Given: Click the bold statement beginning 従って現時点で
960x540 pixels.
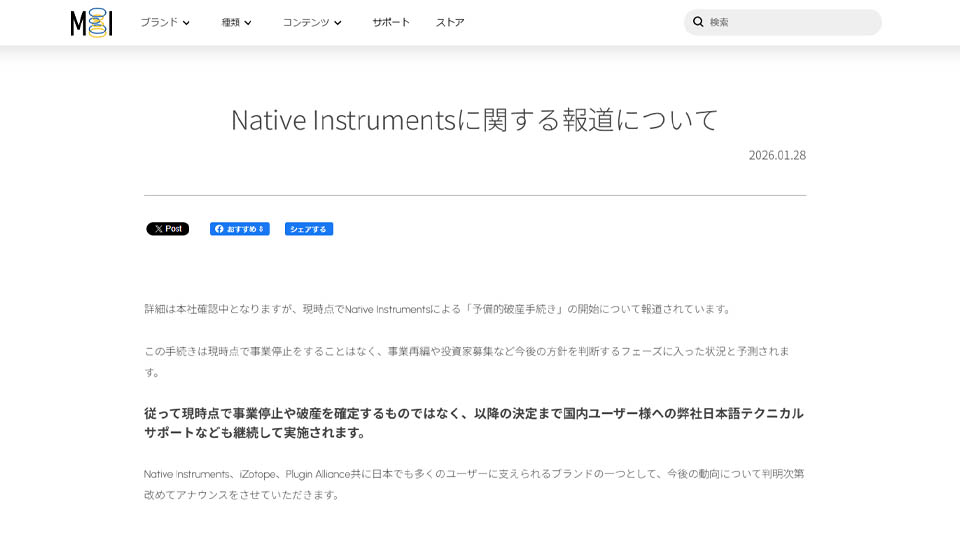Looking at the screenshot, I should 474,423.
